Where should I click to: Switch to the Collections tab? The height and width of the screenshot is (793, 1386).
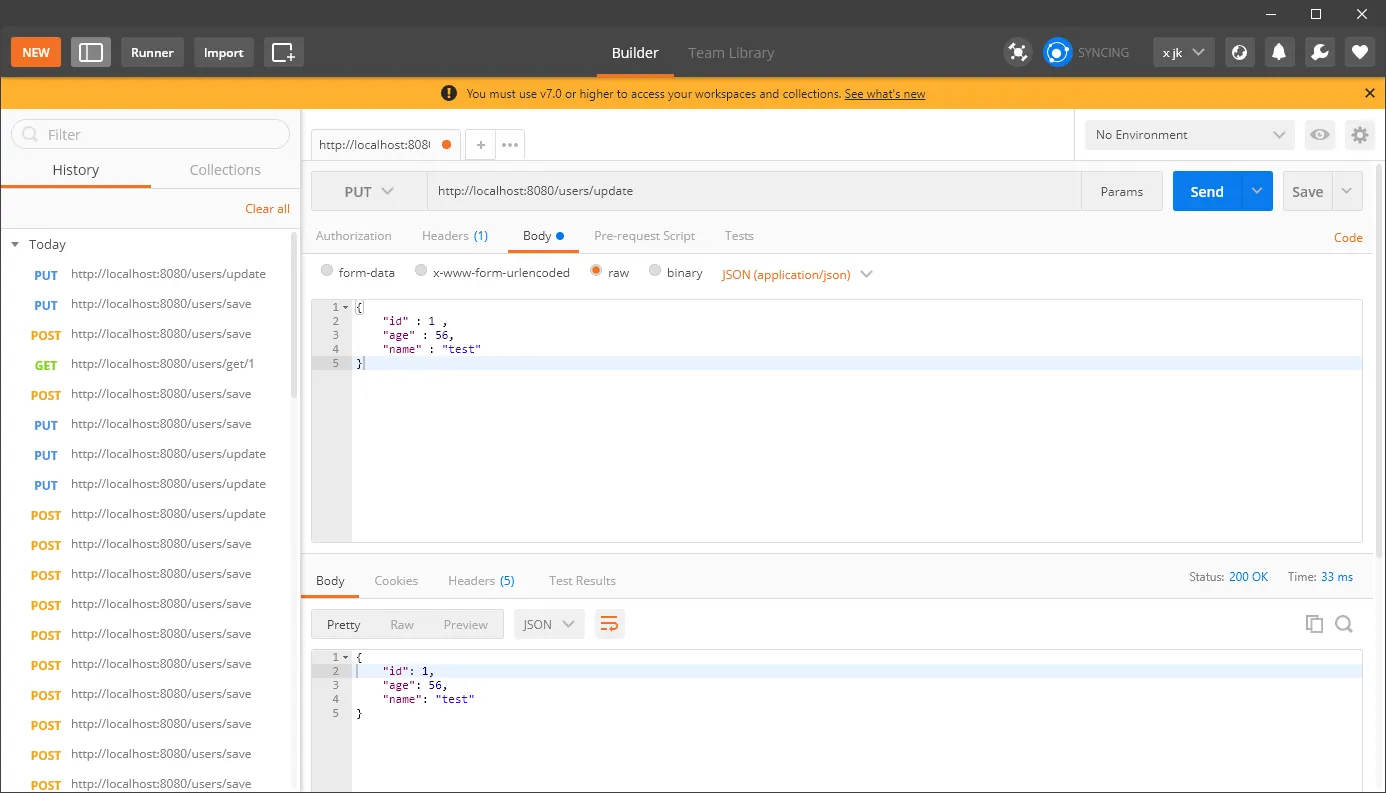[225, 170]
